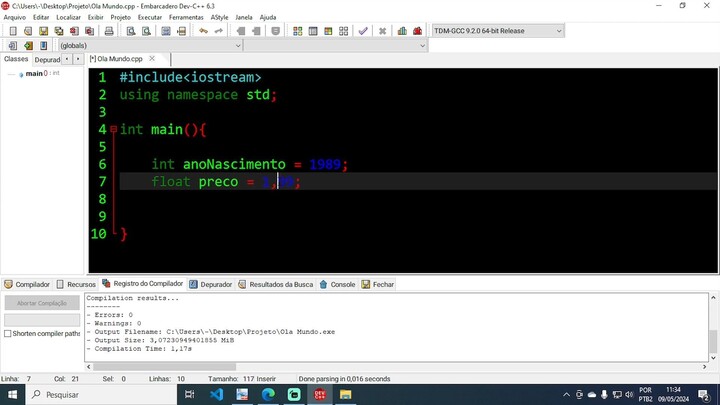
Task: Click the compiler log horizontal scrollbar
Action: (x=164, y=367)
